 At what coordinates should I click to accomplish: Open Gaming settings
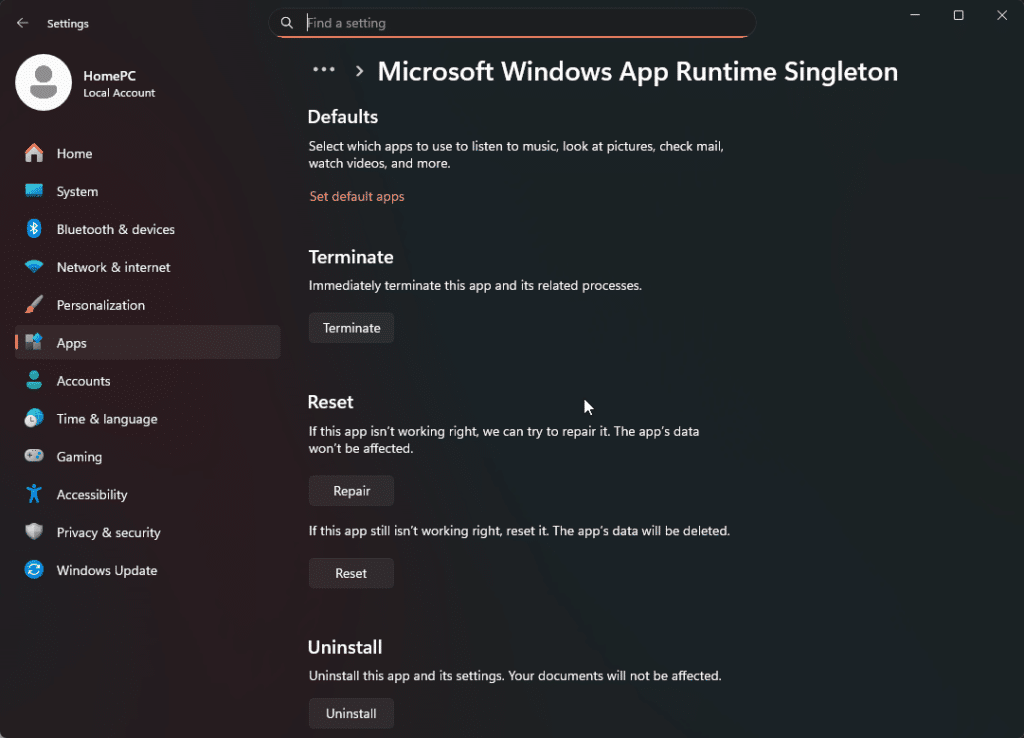(x=148, y=457)
